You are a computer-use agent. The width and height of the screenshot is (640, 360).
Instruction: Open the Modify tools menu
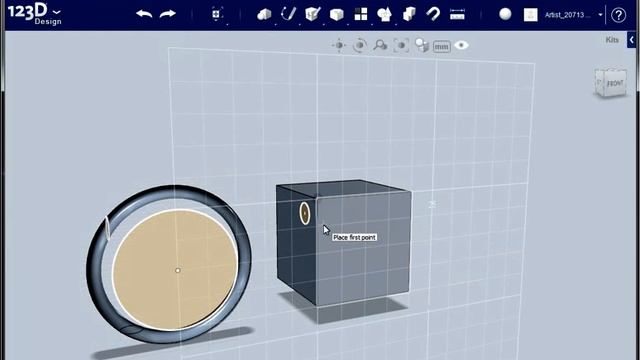pos(336,15)
